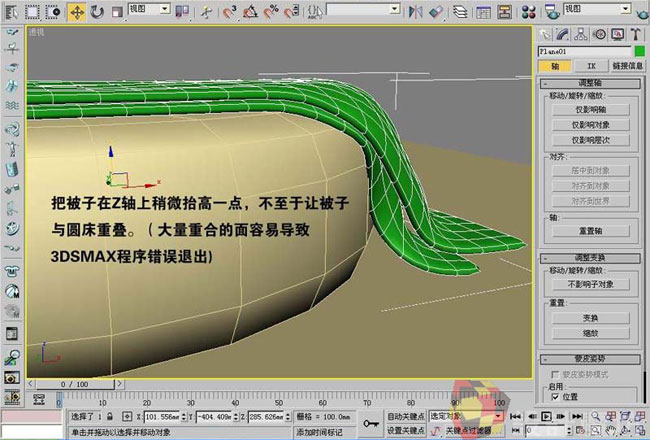
Task: Click the Set Keys key icon button
Action: click(x=371, y=423)
